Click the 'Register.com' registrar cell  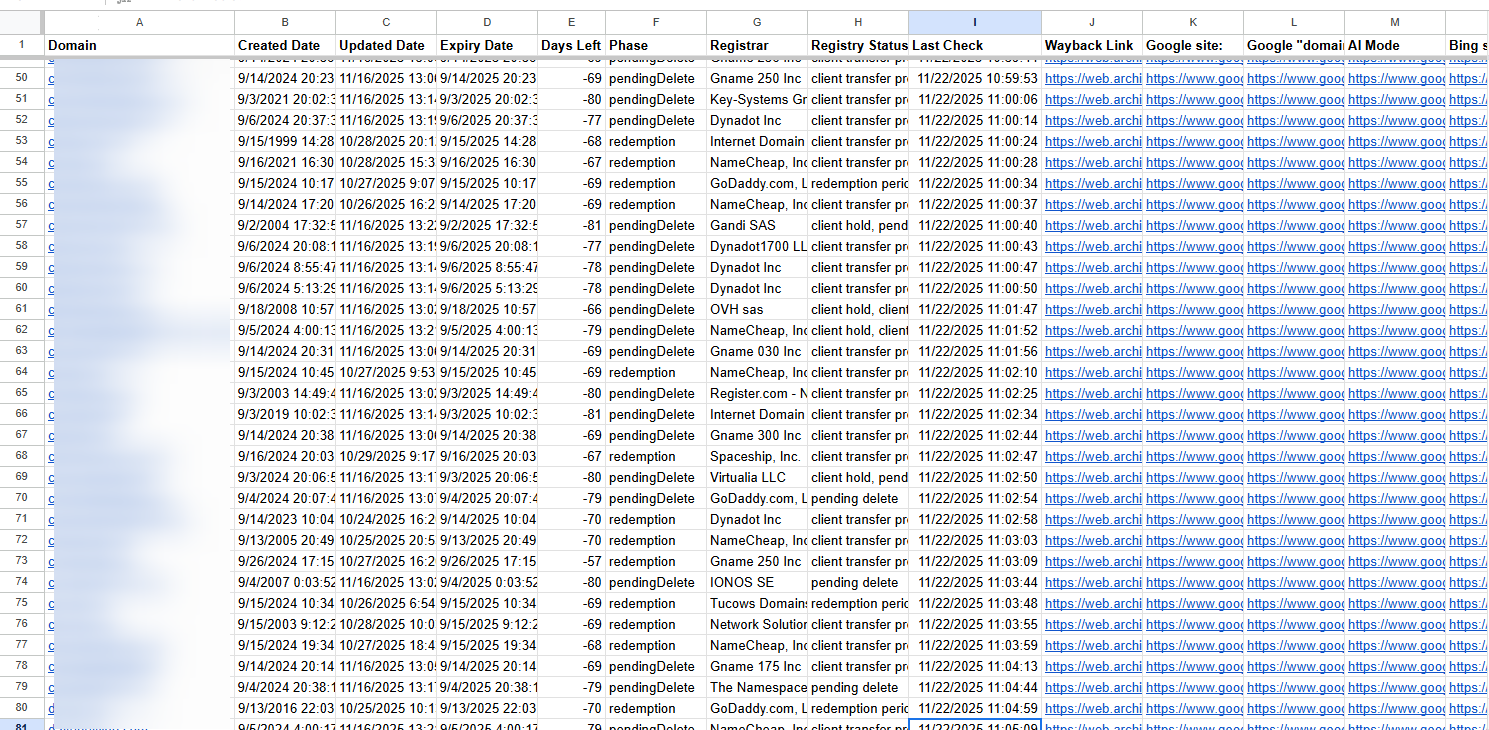click(757, 393)
